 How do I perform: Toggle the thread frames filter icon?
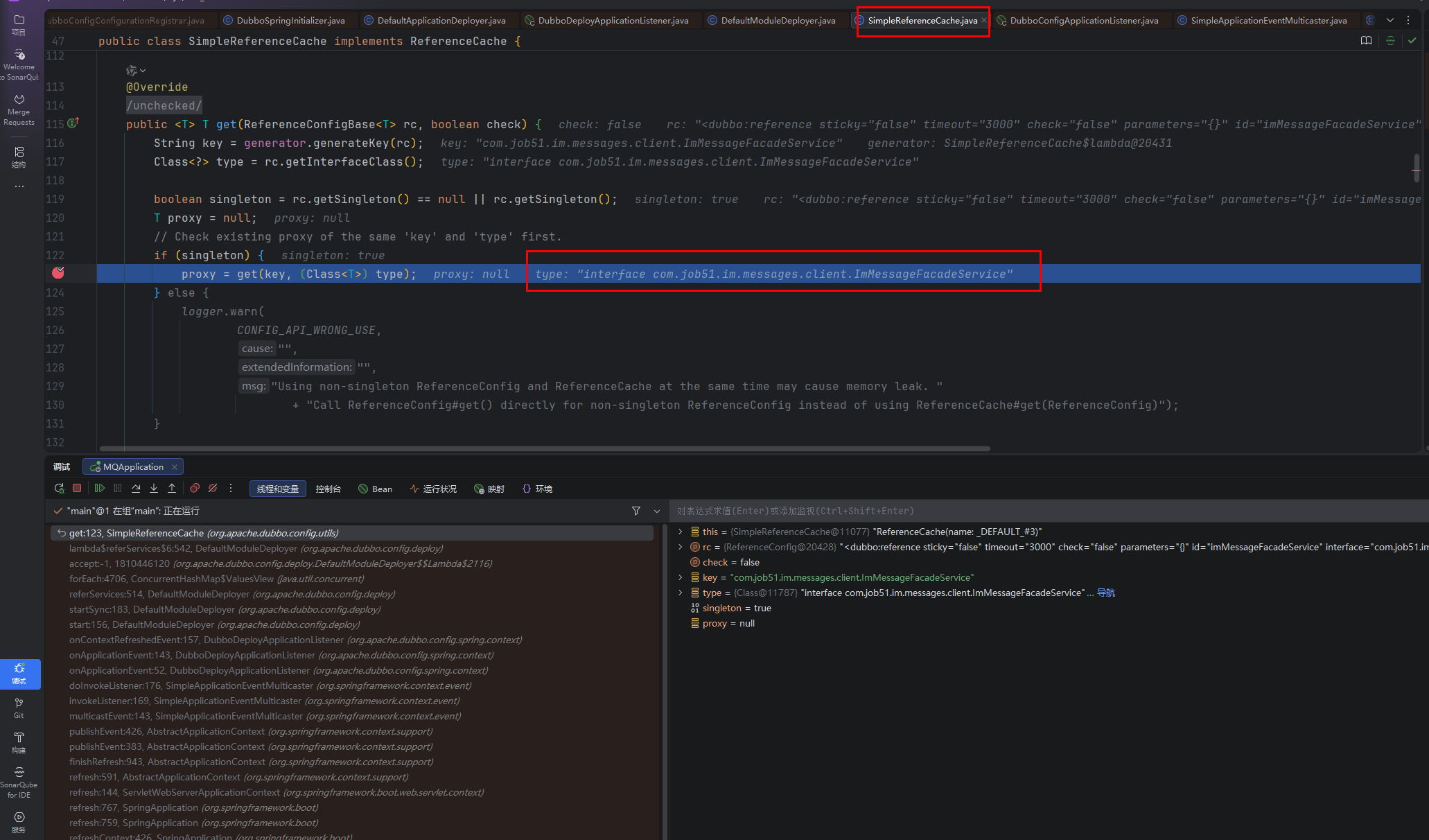pyautogui.click(x=636, y=511)
